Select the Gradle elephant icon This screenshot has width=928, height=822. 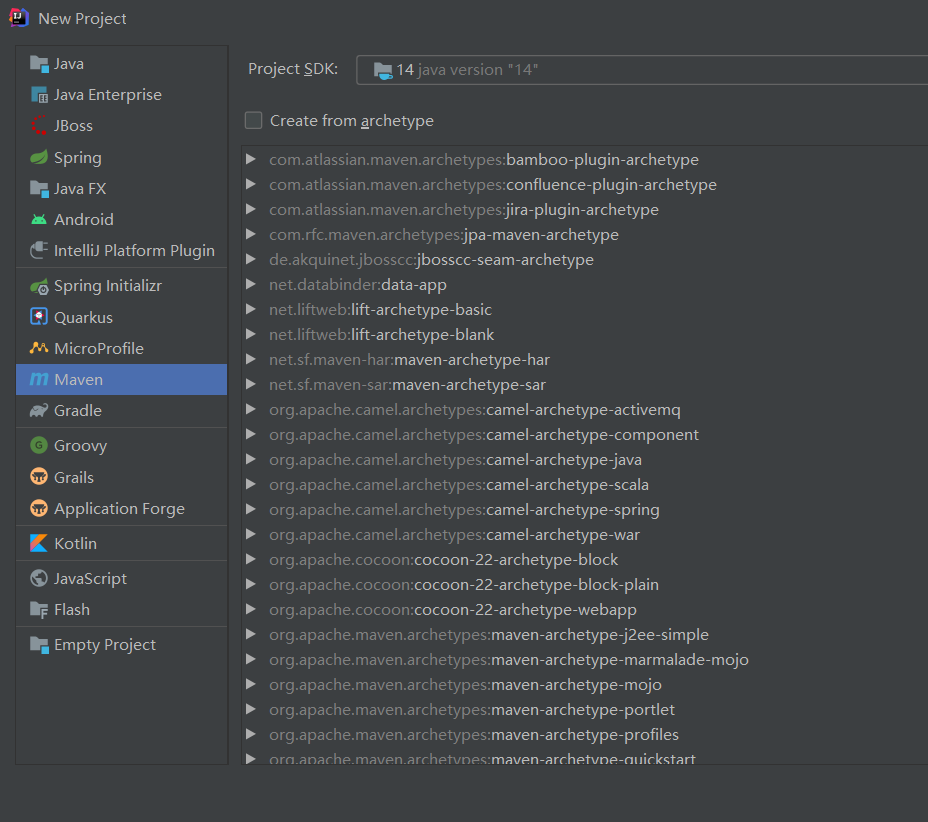click(x=39, y=410)
